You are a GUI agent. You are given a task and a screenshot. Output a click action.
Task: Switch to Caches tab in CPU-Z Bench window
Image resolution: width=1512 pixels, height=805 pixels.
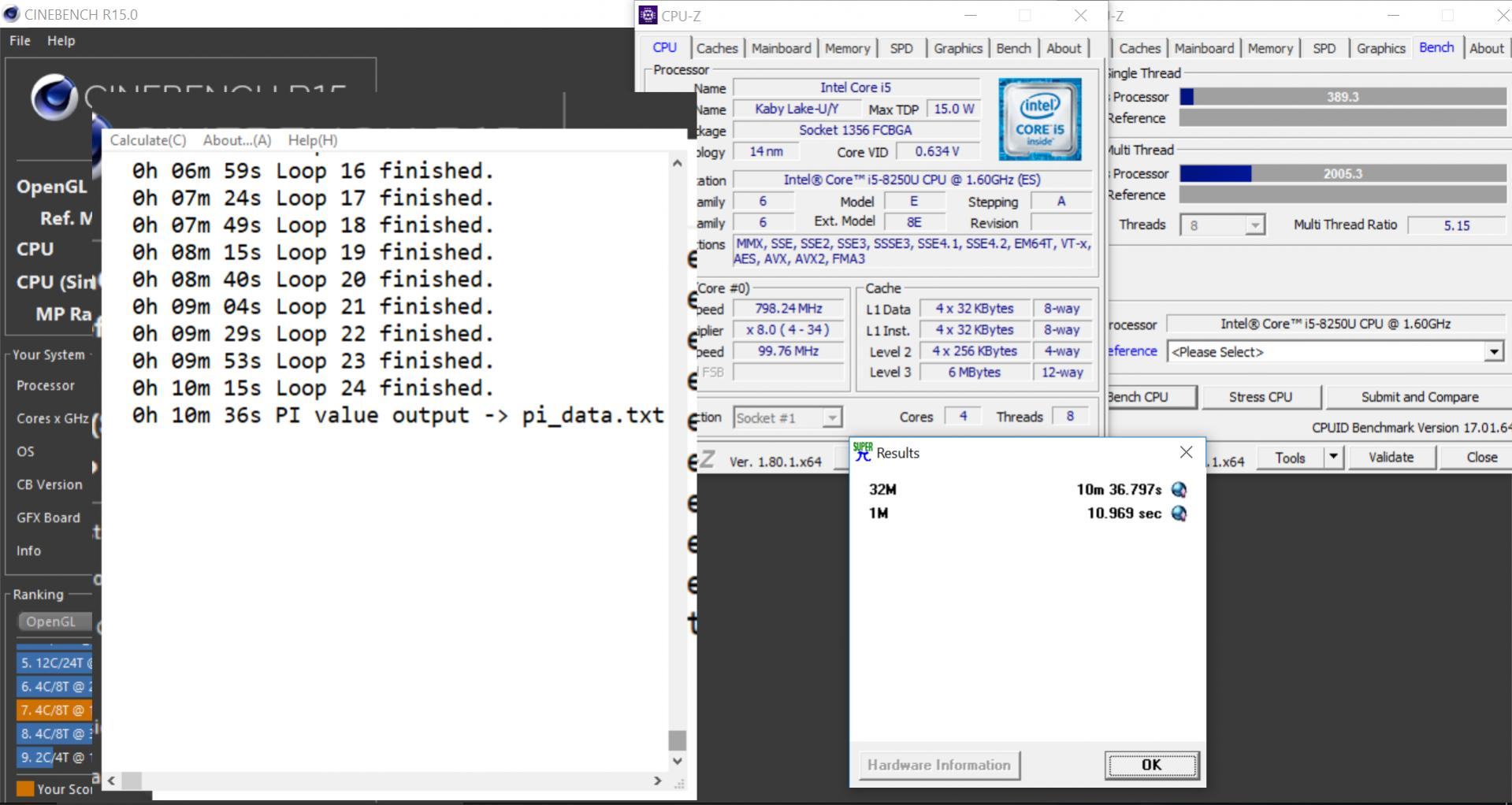coord(1139,48)
